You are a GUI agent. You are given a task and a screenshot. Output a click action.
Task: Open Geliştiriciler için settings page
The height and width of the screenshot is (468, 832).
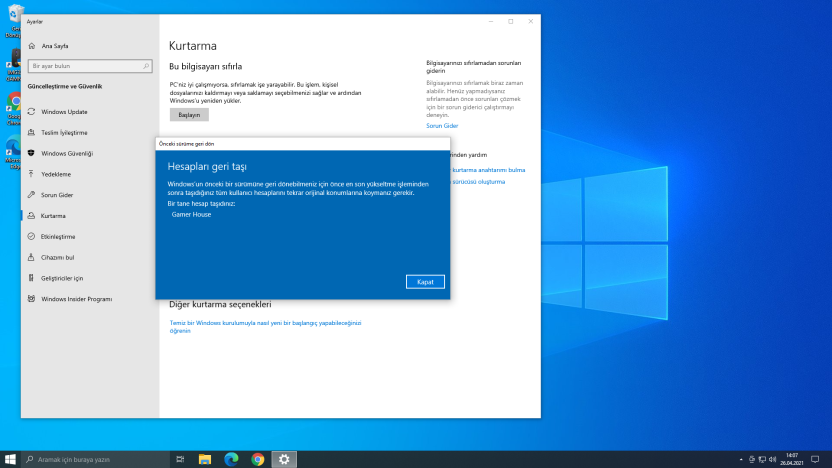(x=62, y=278)
